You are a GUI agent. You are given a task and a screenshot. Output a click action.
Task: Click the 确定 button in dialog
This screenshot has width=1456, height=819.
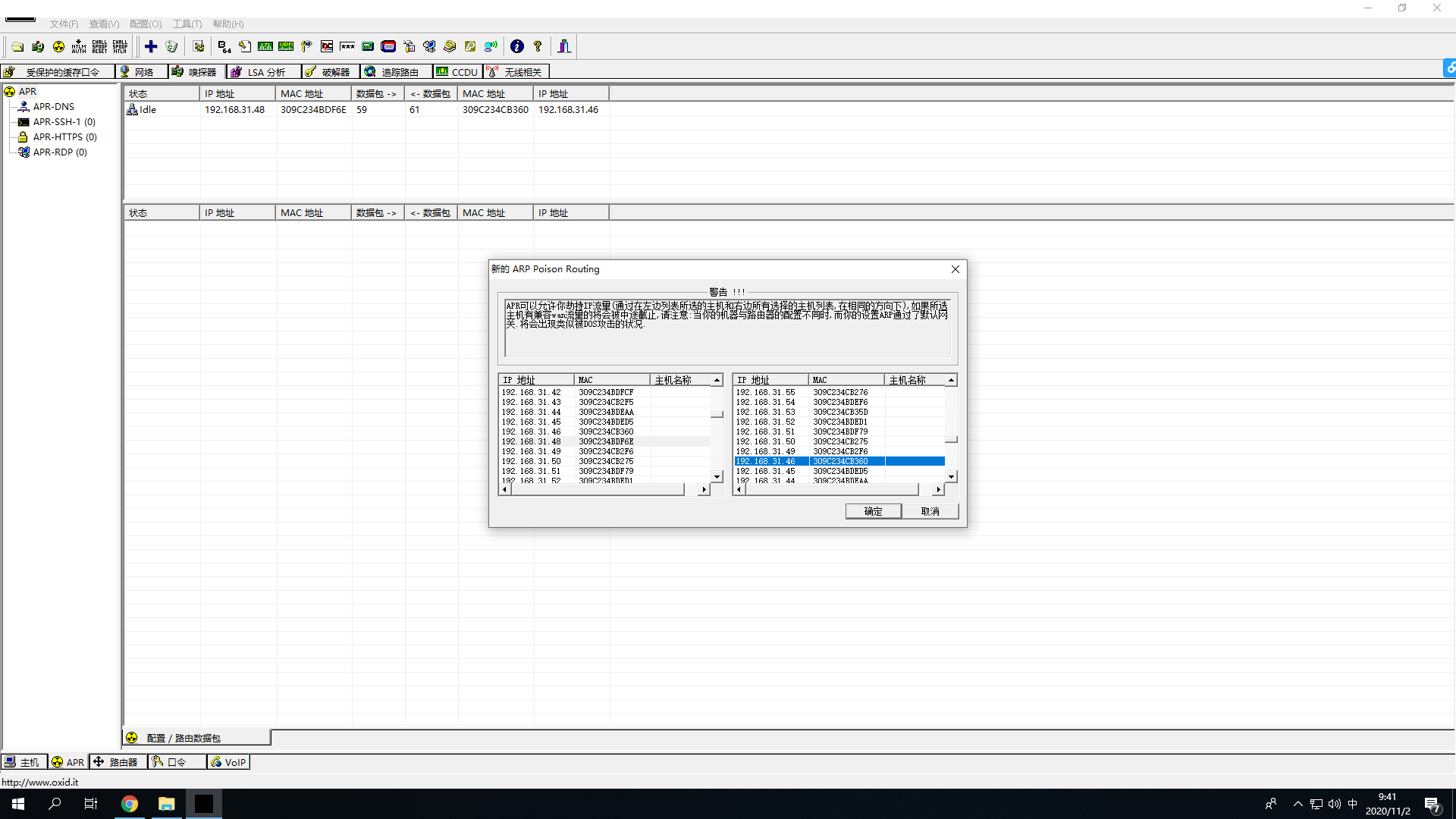[x=873, y=512]
